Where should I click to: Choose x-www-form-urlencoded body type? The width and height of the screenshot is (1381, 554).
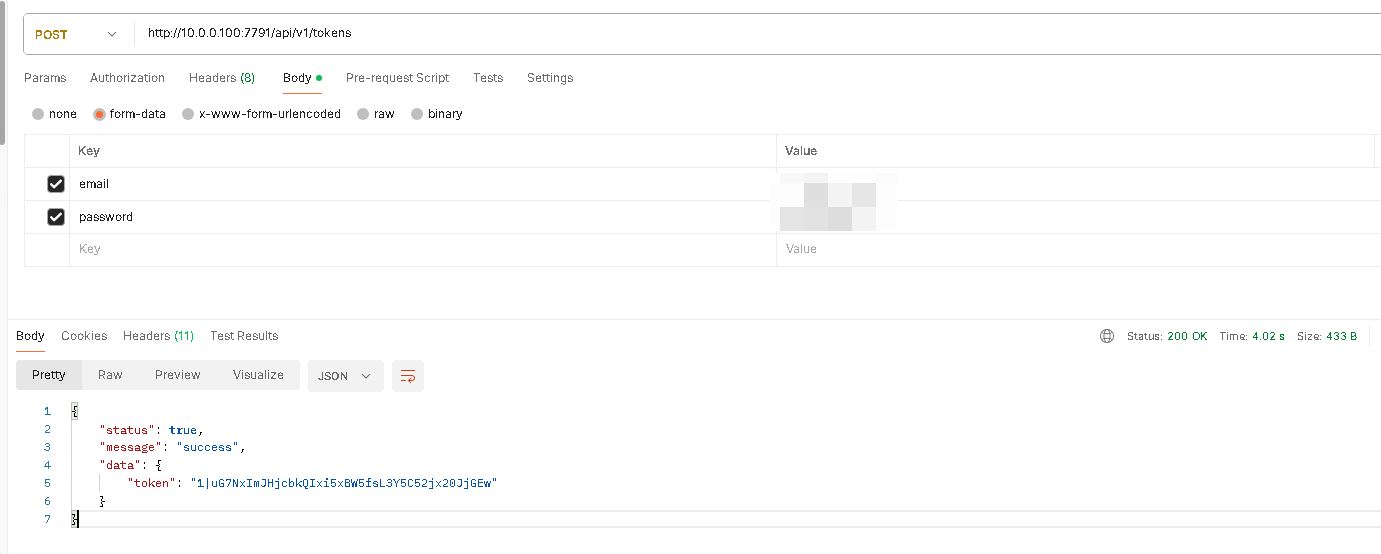188,114
